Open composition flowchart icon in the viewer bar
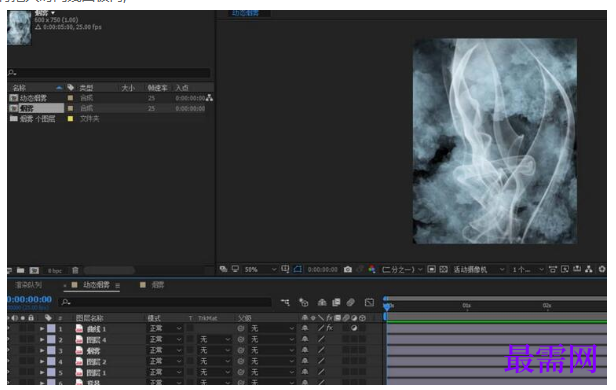Screen dimensions: 616x390 [x=588, y=269]
